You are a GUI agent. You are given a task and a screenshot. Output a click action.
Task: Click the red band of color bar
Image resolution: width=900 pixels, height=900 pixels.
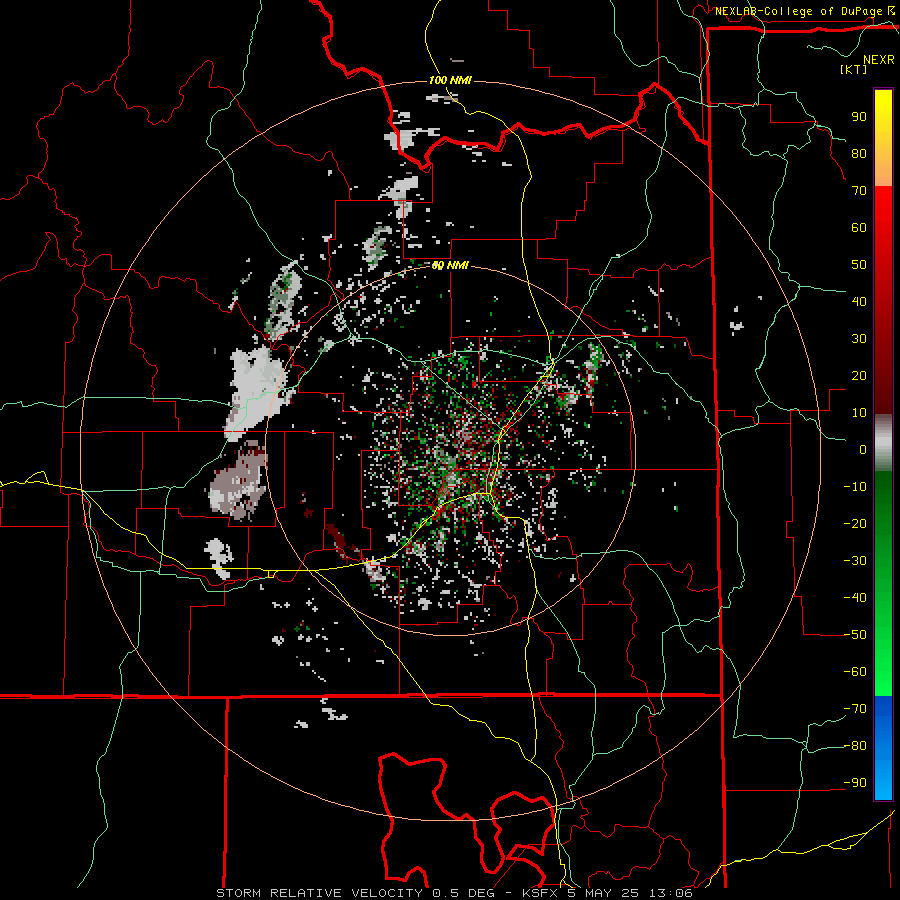(883, 300)
